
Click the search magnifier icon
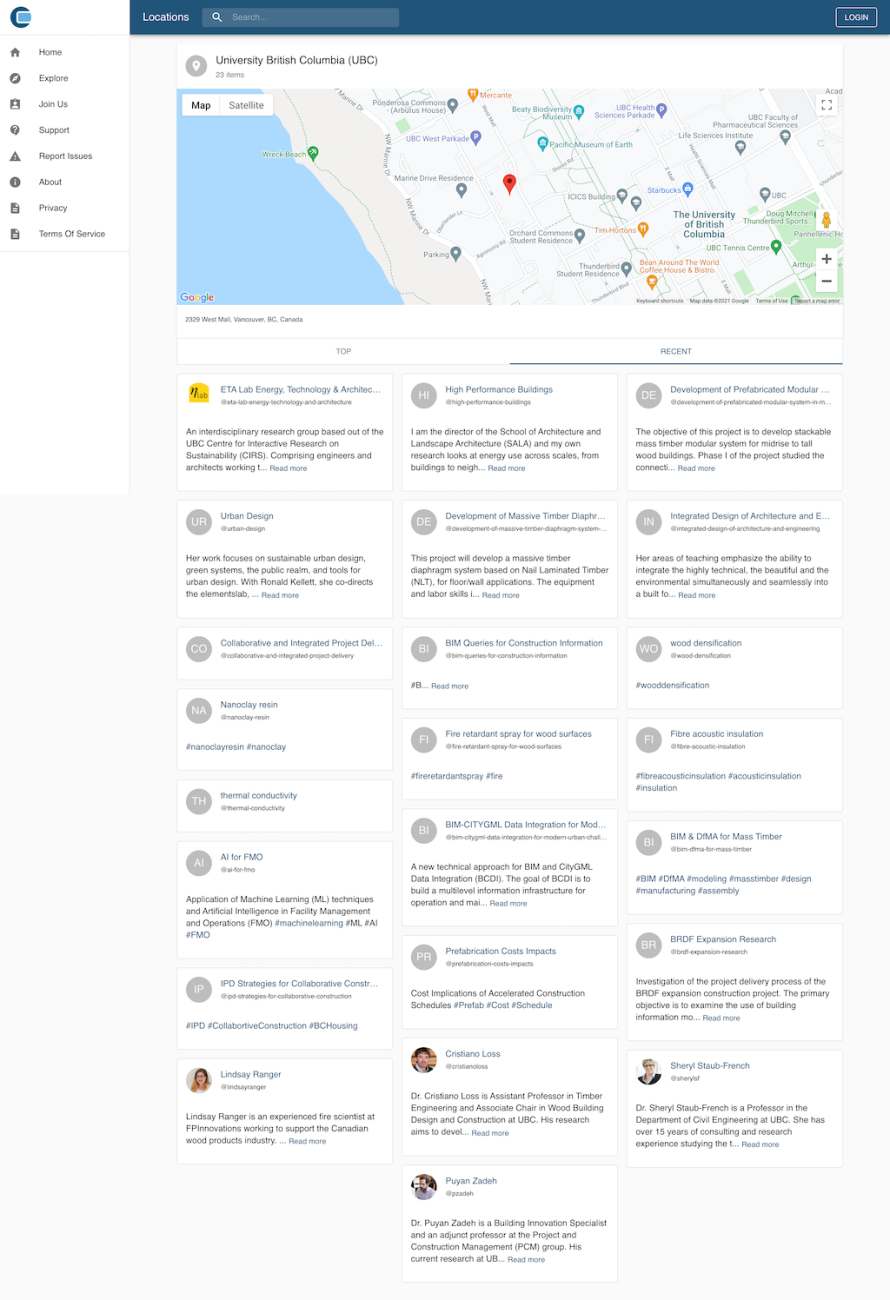coord(217,17)
